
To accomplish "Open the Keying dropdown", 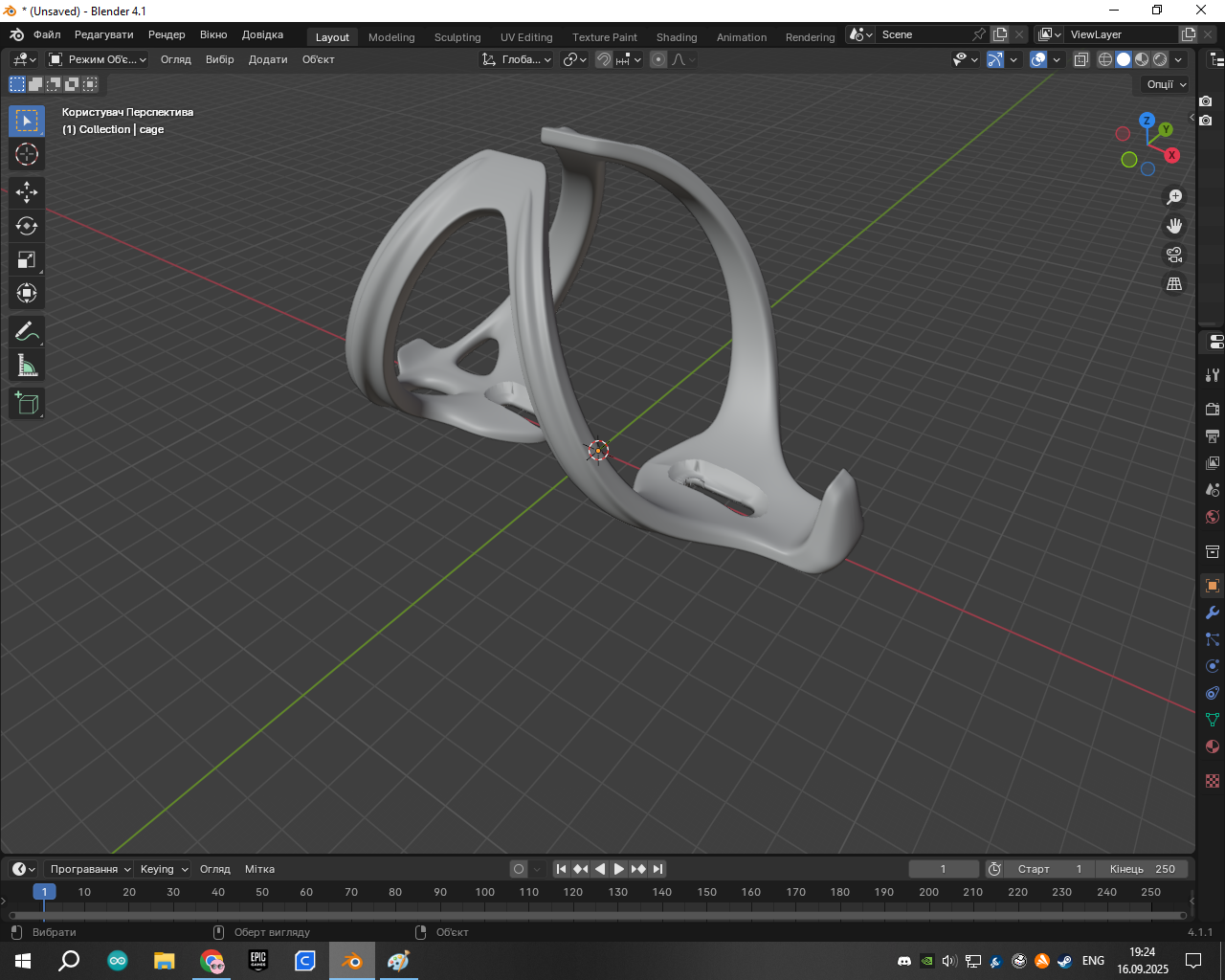I will (x=164, y=869).
